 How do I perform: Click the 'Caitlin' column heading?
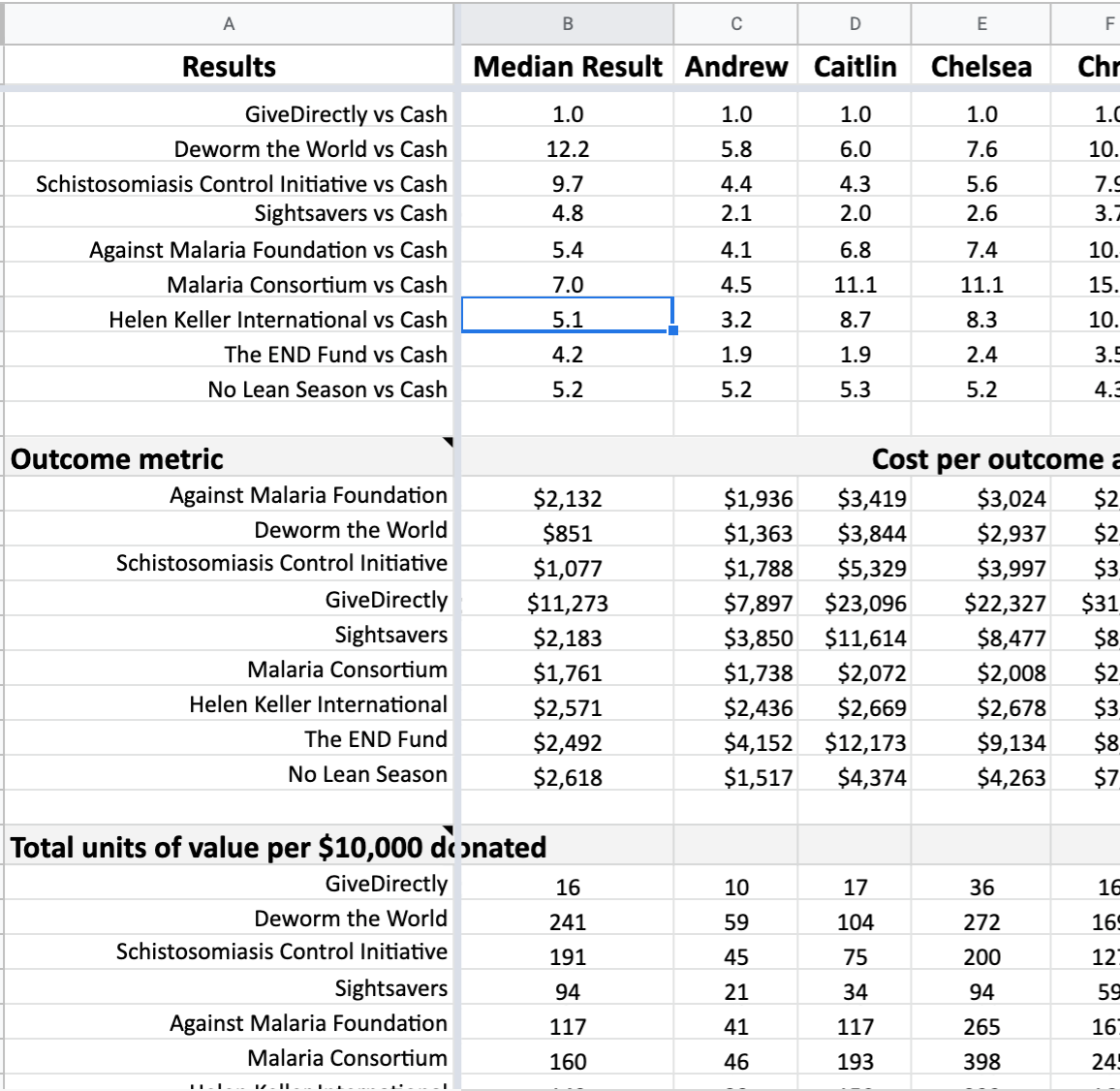pos(855,67)
